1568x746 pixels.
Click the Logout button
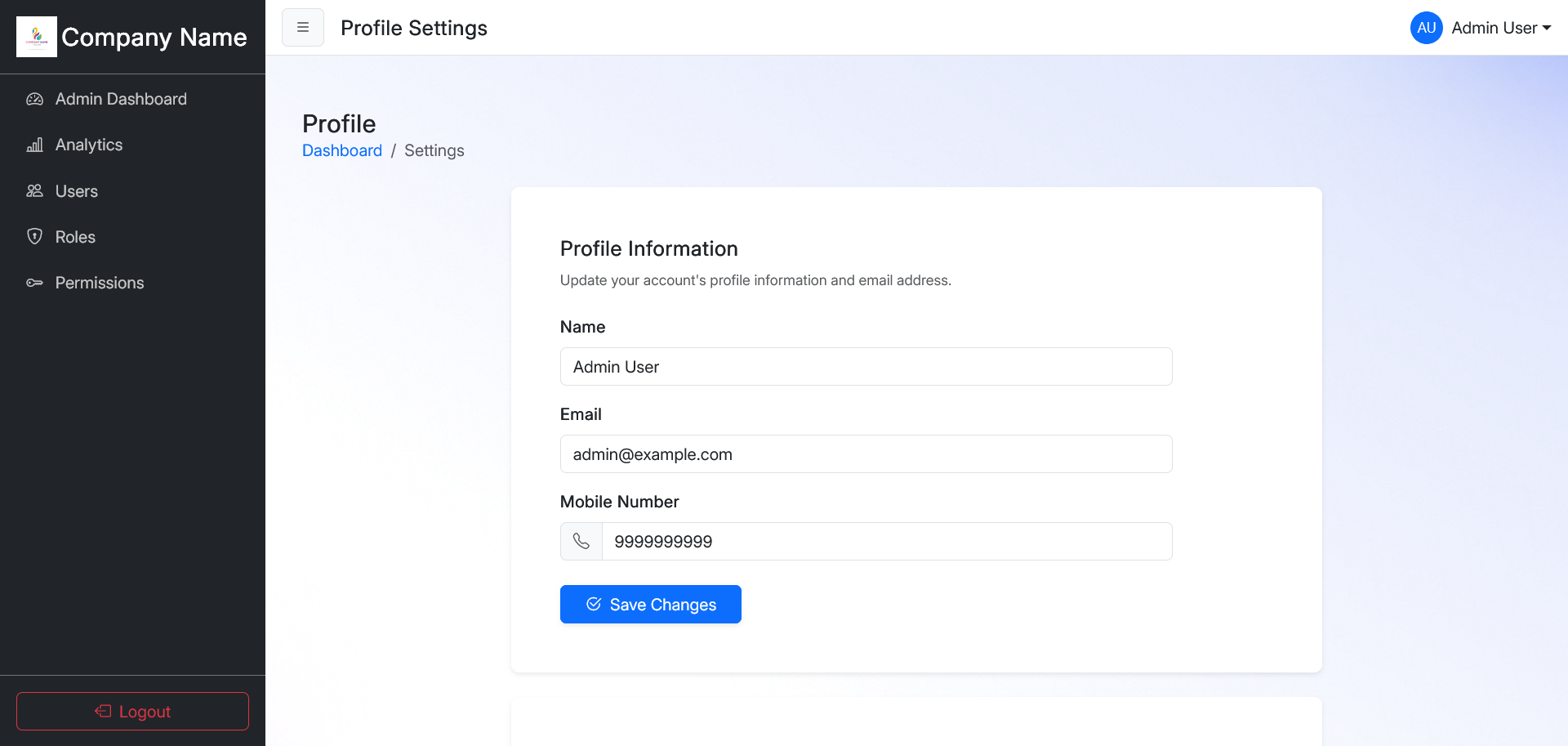click(x=132, y=711)
